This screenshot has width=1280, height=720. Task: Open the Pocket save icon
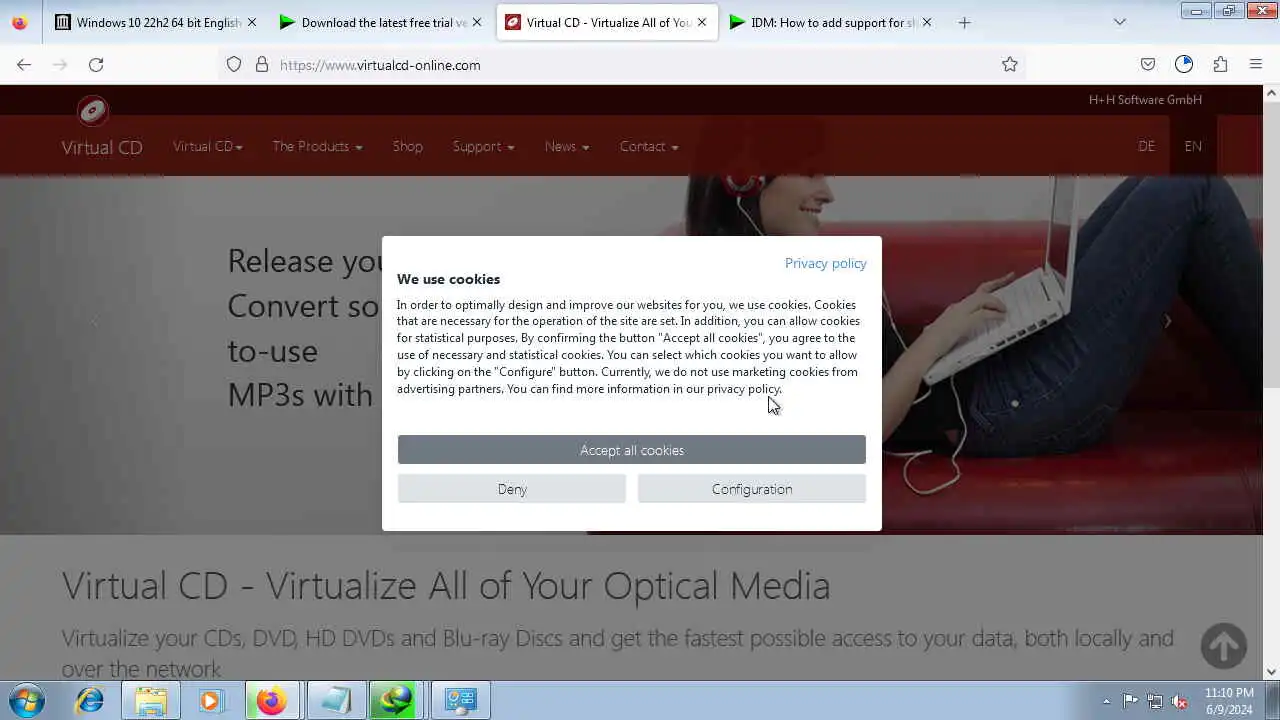1148,64
